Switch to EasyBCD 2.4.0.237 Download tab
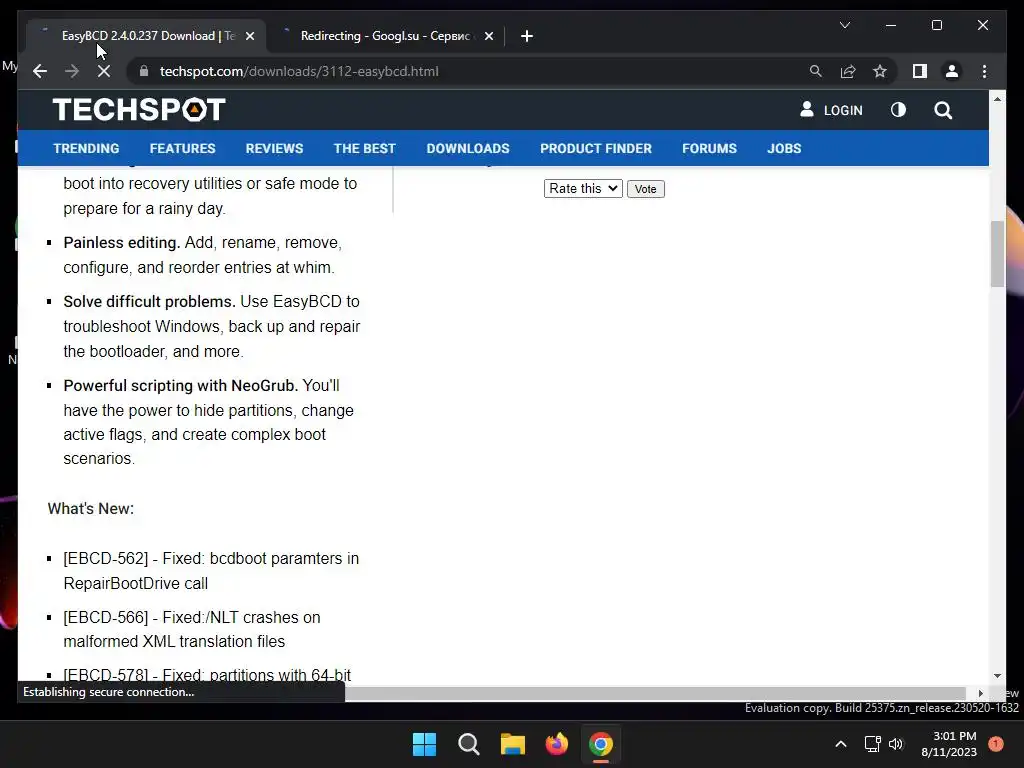Image resolution: width=1024 pixels, height=768 pixels. click(x=147, y=36)
